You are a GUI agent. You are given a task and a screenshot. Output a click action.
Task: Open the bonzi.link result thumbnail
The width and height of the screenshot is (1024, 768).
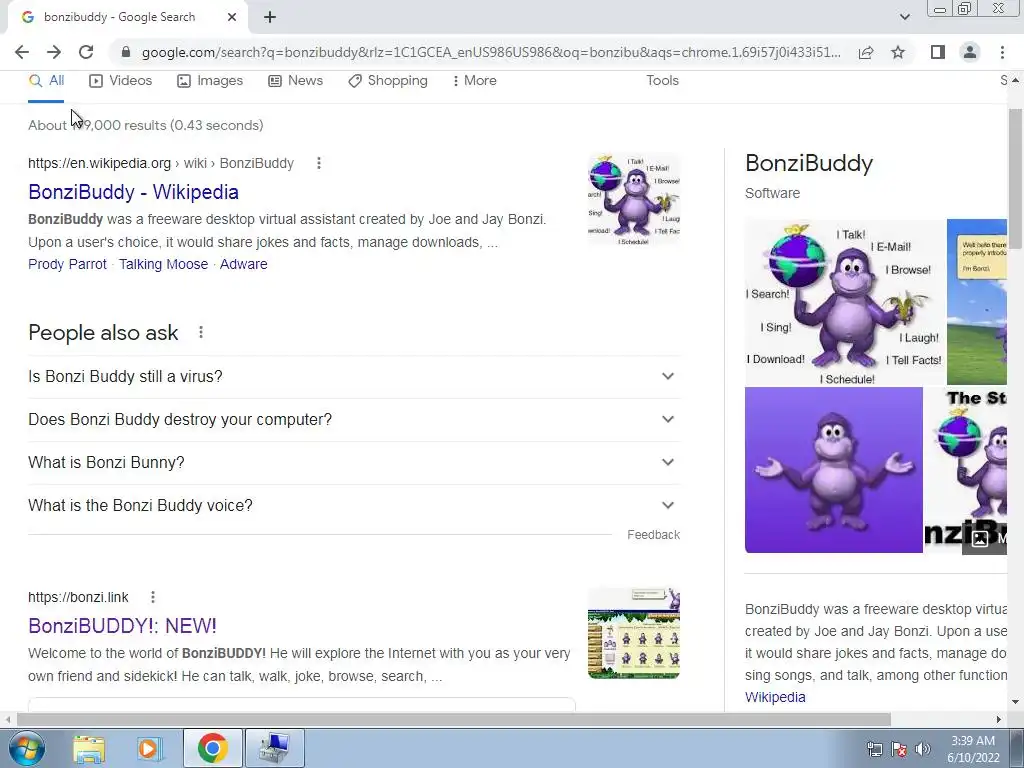pos(634,633)
